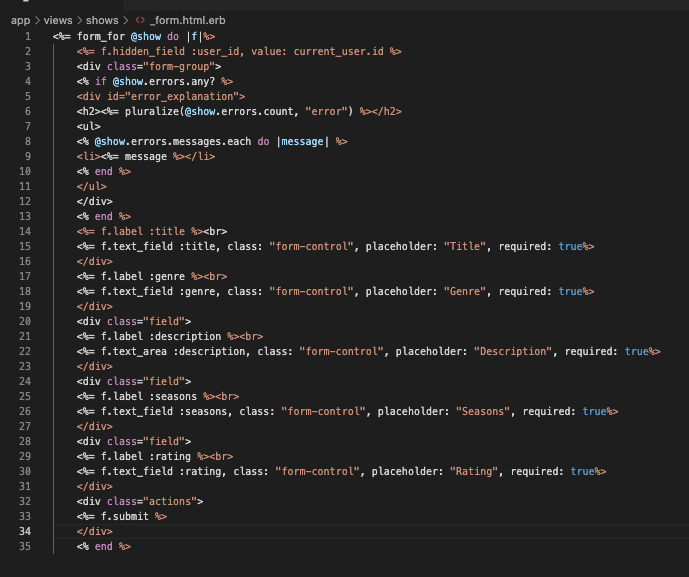
Task: Expand chevron after 'shows' breadcrumb
Action: 126,20
